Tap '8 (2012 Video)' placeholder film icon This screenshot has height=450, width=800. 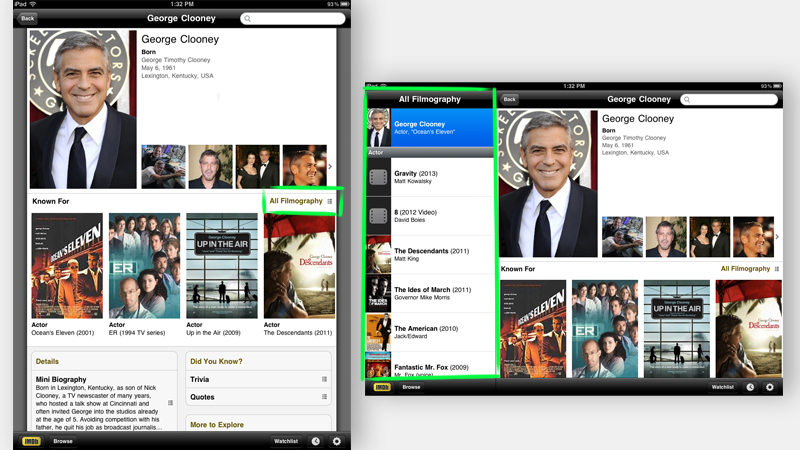click(x=378, y=216)
